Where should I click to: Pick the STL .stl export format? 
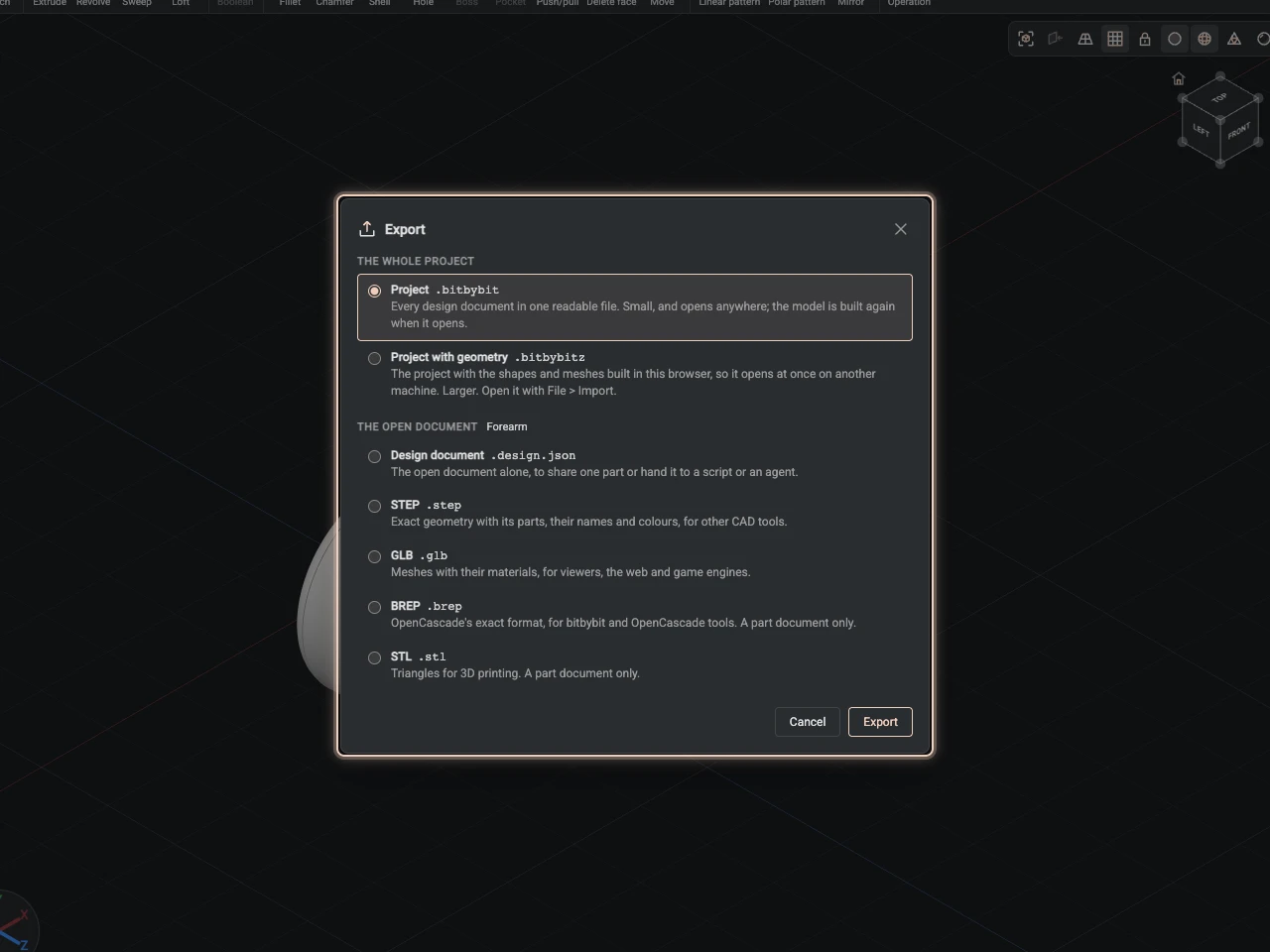[x=635, y=665]
